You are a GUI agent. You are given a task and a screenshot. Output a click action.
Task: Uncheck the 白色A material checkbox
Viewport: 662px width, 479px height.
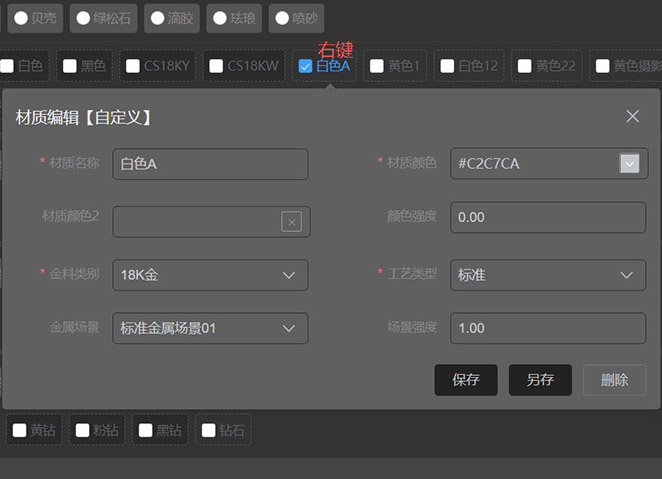(x=305, y=66)
